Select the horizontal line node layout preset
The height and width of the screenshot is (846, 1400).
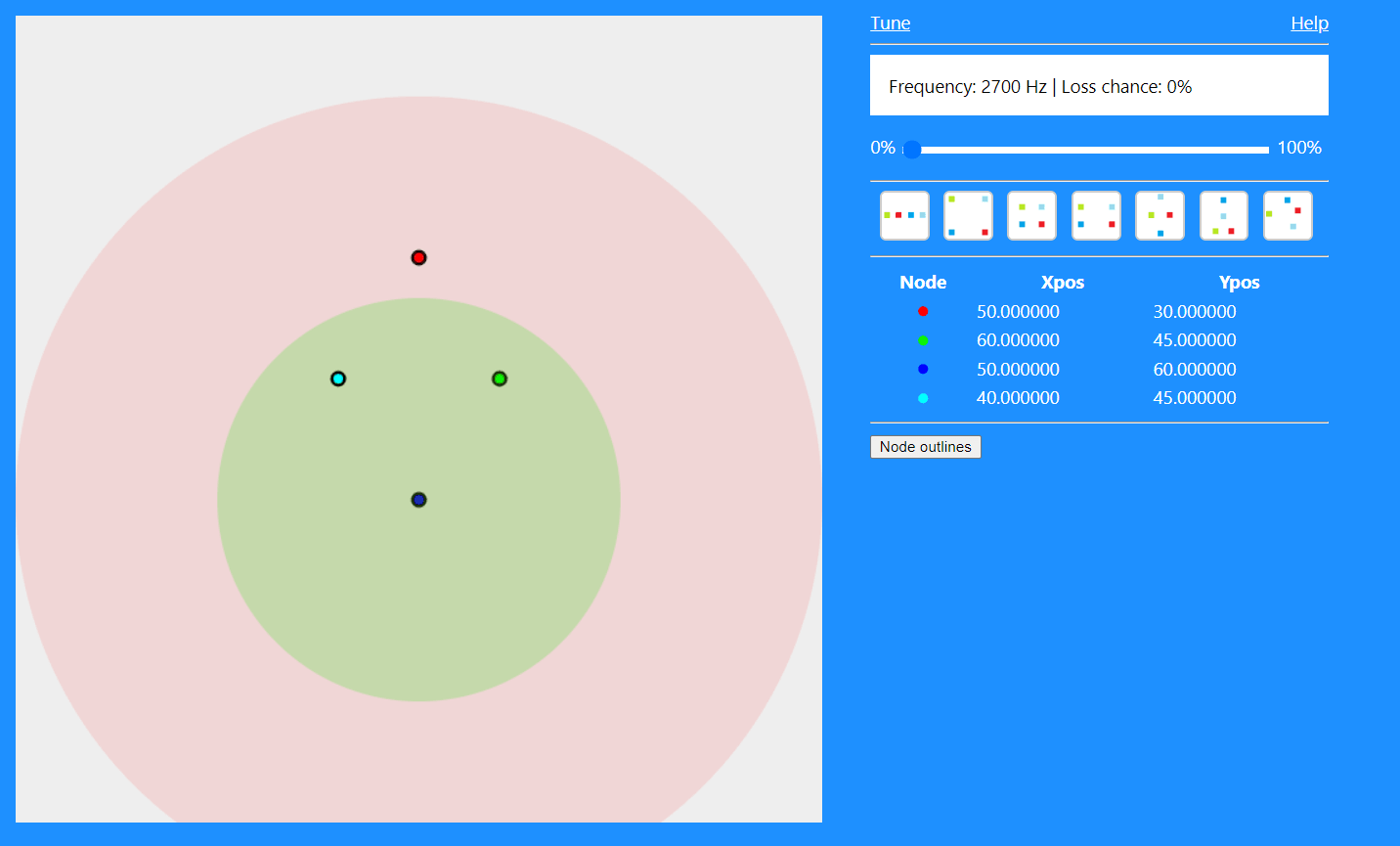pyautogui.click(x=904, y=215)
